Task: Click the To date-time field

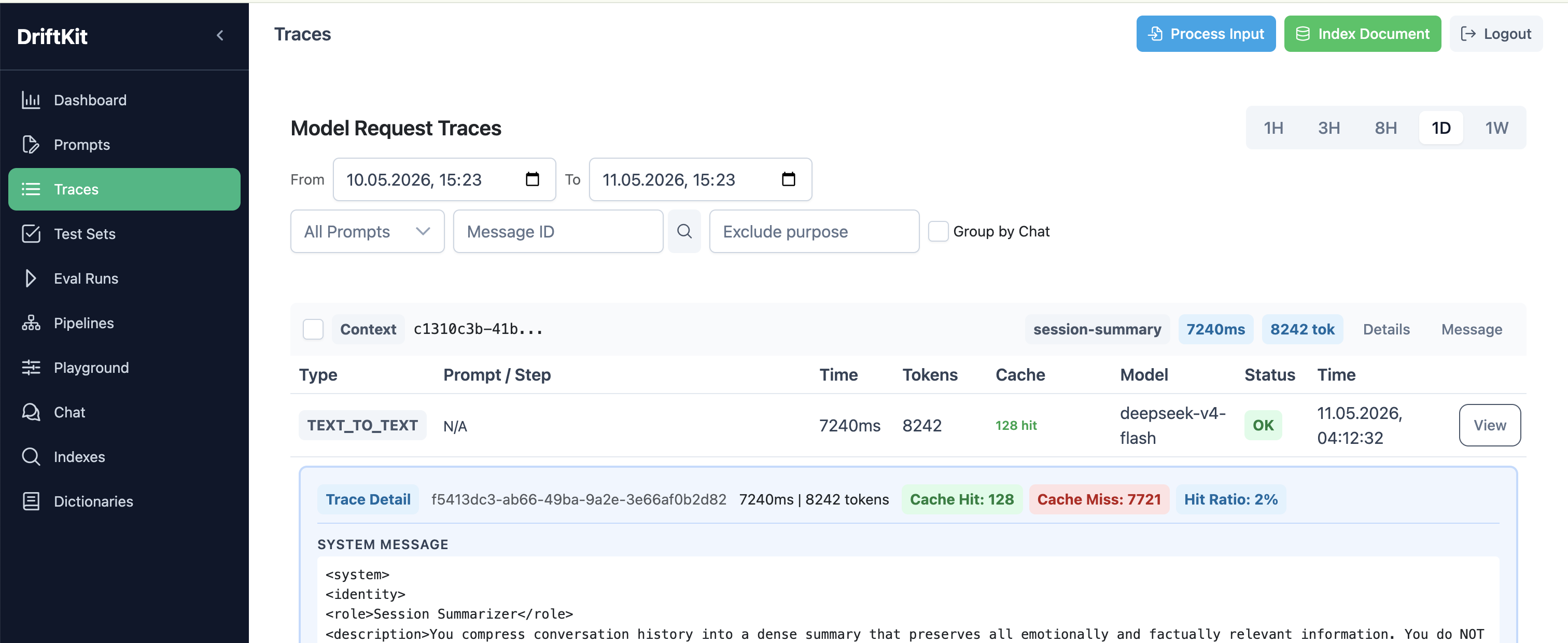Action: [x=700, y=179]
